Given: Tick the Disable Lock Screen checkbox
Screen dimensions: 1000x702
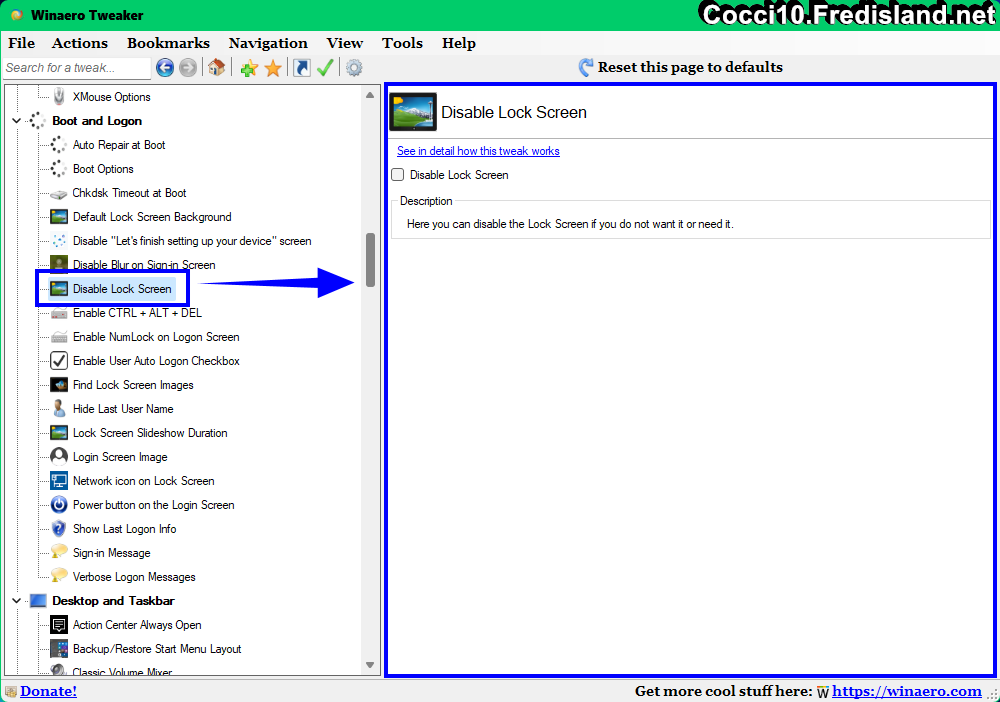Looking at the screenshot, I should coord(398,175).
